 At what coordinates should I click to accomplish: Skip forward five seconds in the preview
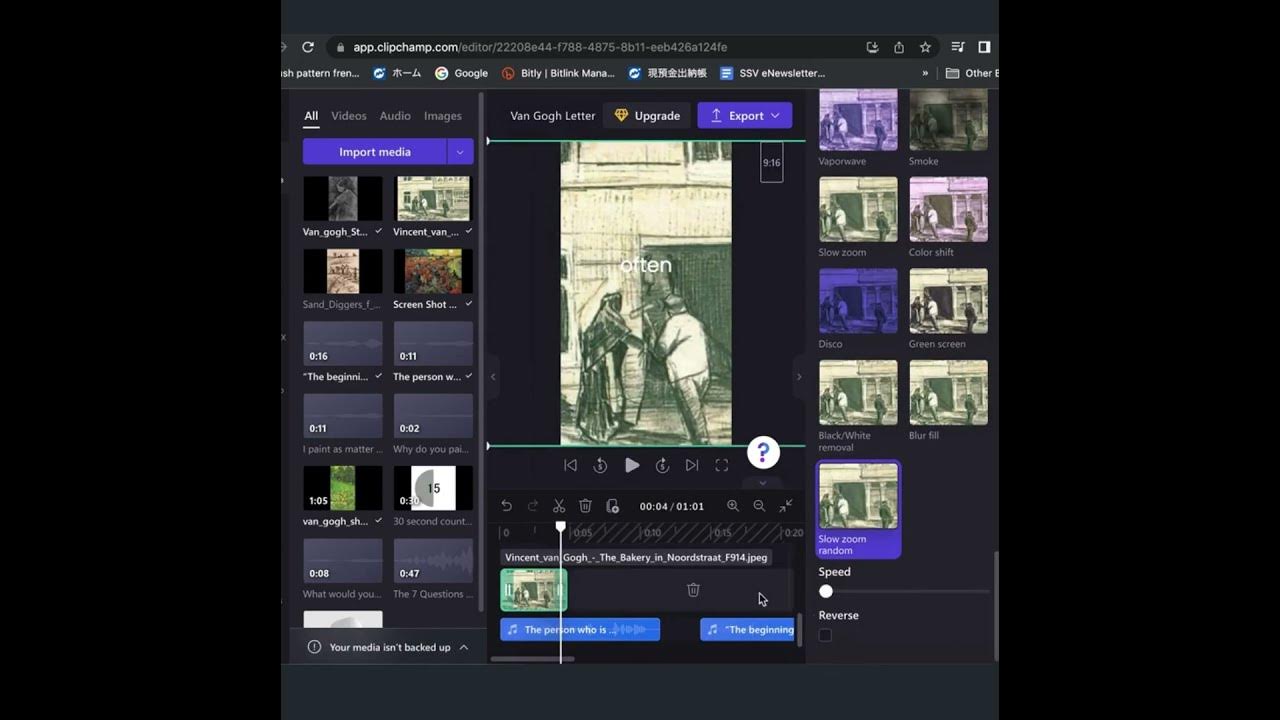pyautogui.click(x=662, y=465)
